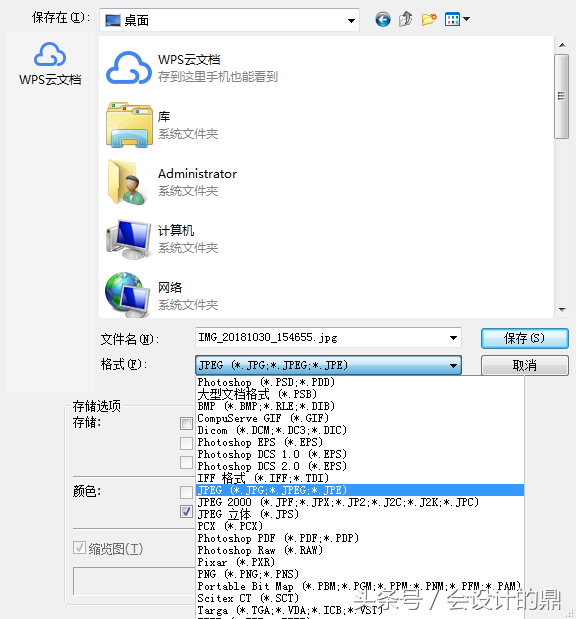Choose Photoshop EPS format
The height and width of the screenshot is (619, 576).
[360, 442]
